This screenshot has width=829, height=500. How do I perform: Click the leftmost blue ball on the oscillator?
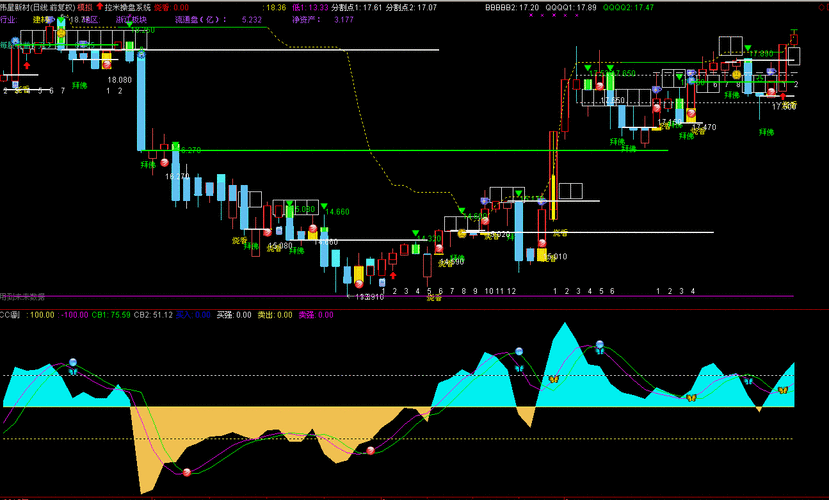click(72, 361)
